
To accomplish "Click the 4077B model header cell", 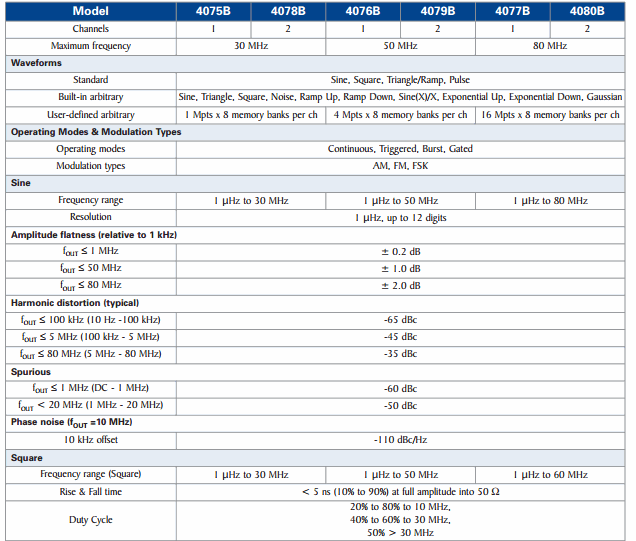I will click(512, 12).
